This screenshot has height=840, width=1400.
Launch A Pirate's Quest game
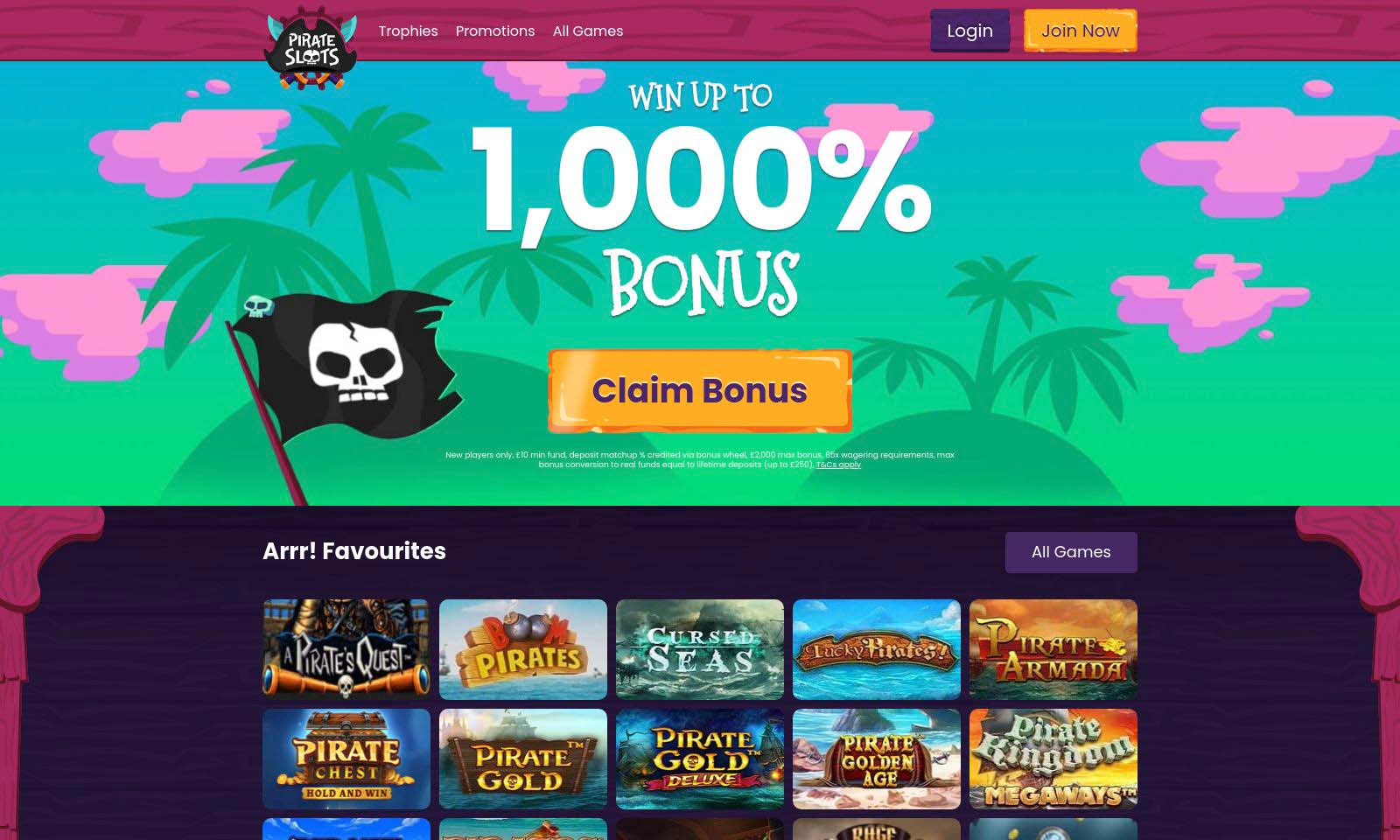pyautogui.click(x=346, y=649)
